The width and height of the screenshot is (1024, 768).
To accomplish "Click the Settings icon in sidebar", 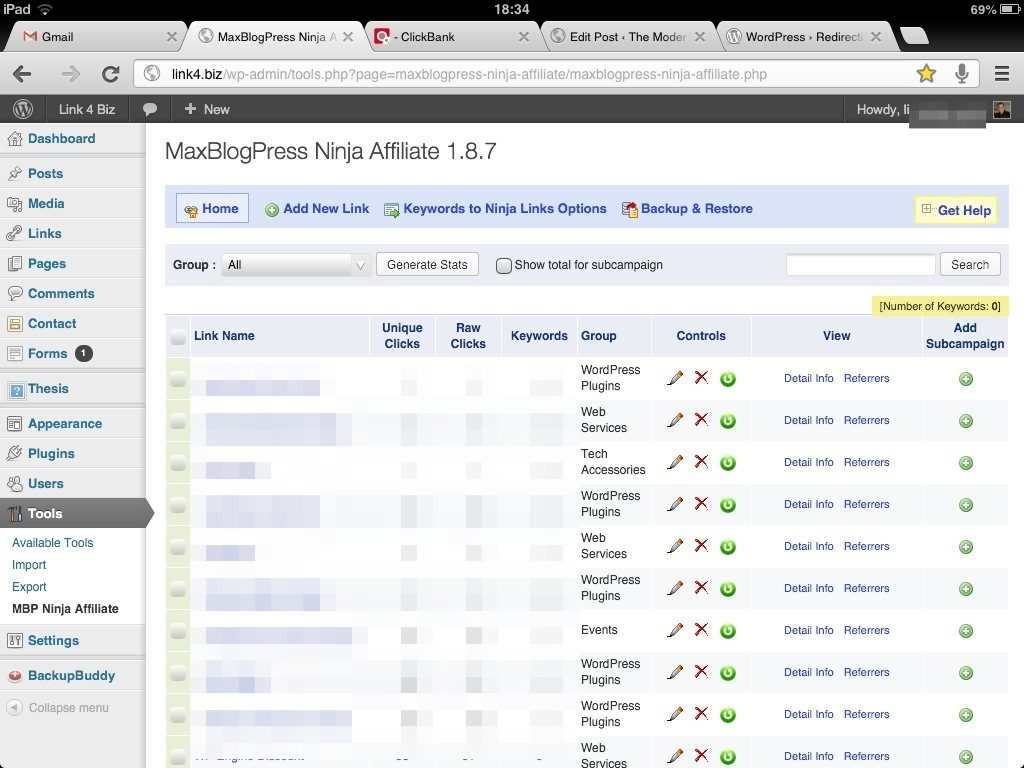I will coord(14,641).
